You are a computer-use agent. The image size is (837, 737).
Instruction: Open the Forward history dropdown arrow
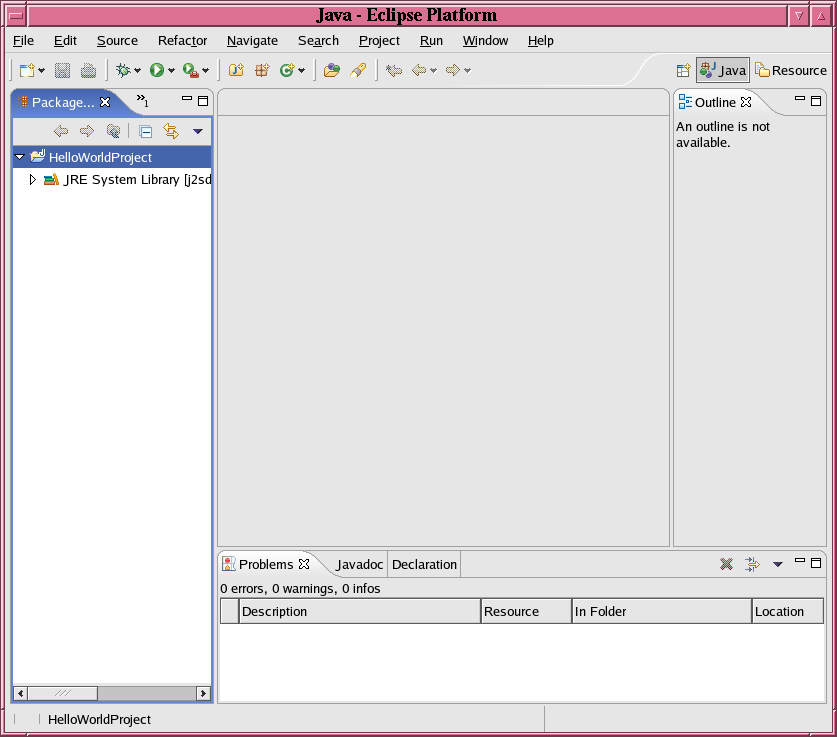468,71
